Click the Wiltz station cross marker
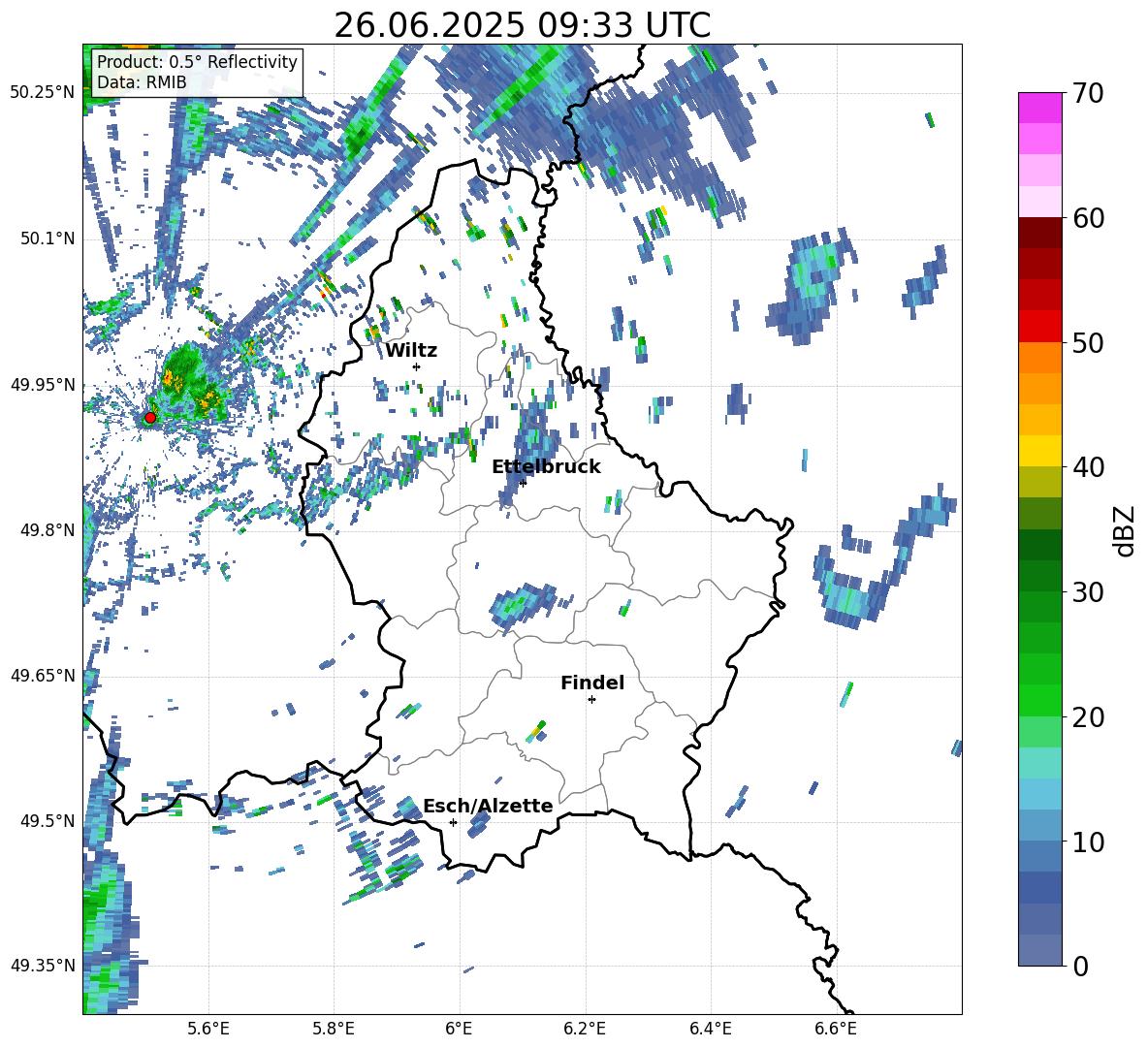This screenshot has height=1048, width=1148. [x=417, y=366]
